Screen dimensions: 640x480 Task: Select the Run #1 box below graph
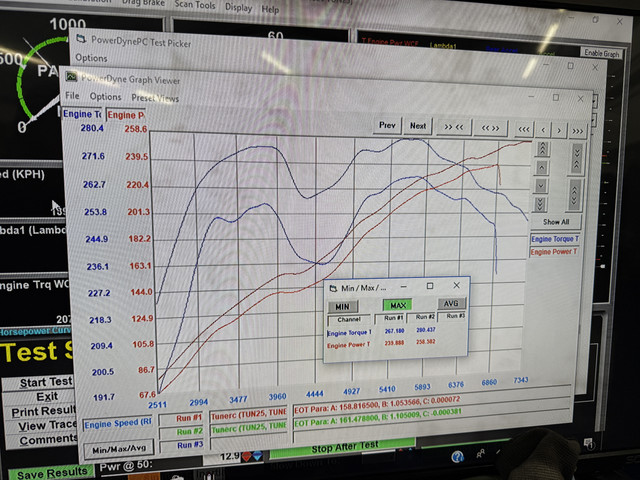pyautogui.click(x=182, y=418)
